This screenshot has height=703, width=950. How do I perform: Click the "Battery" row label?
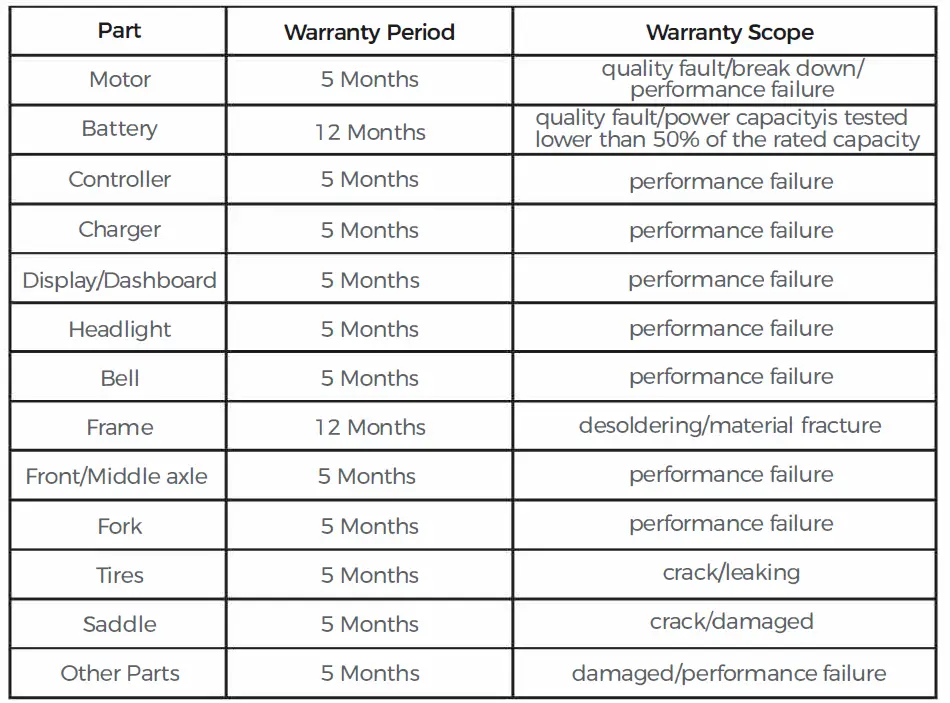click(119, 129)
